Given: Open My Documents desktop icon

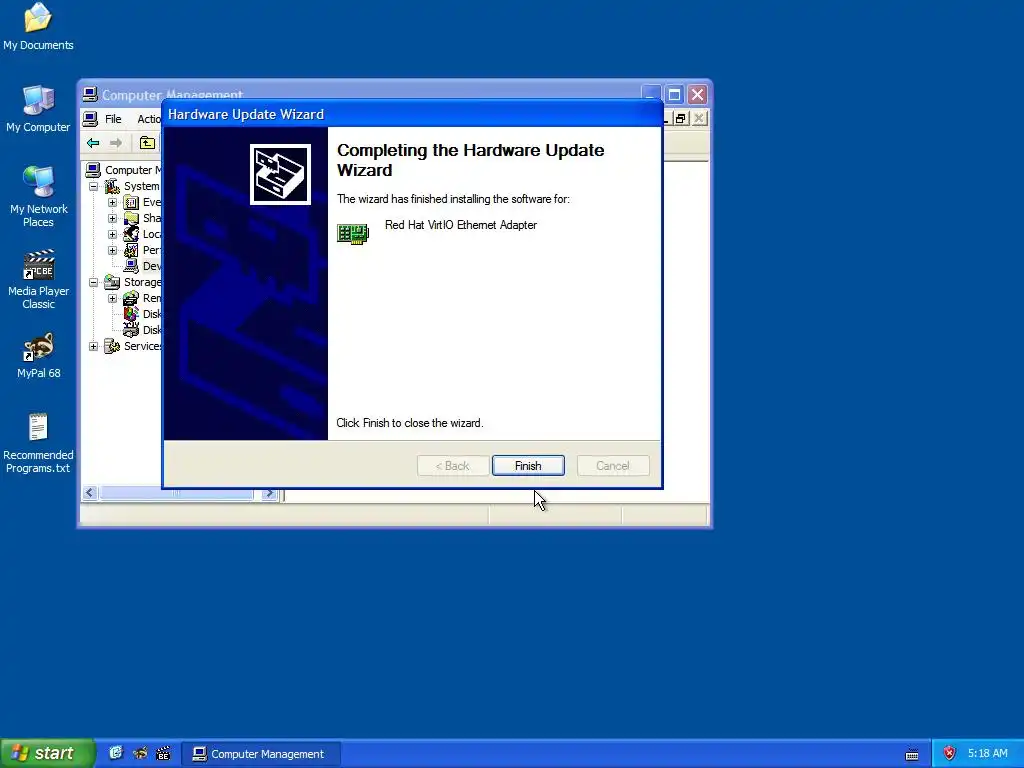Looking at the screenshot, I should pyautogui.click(x=38, y=27).
